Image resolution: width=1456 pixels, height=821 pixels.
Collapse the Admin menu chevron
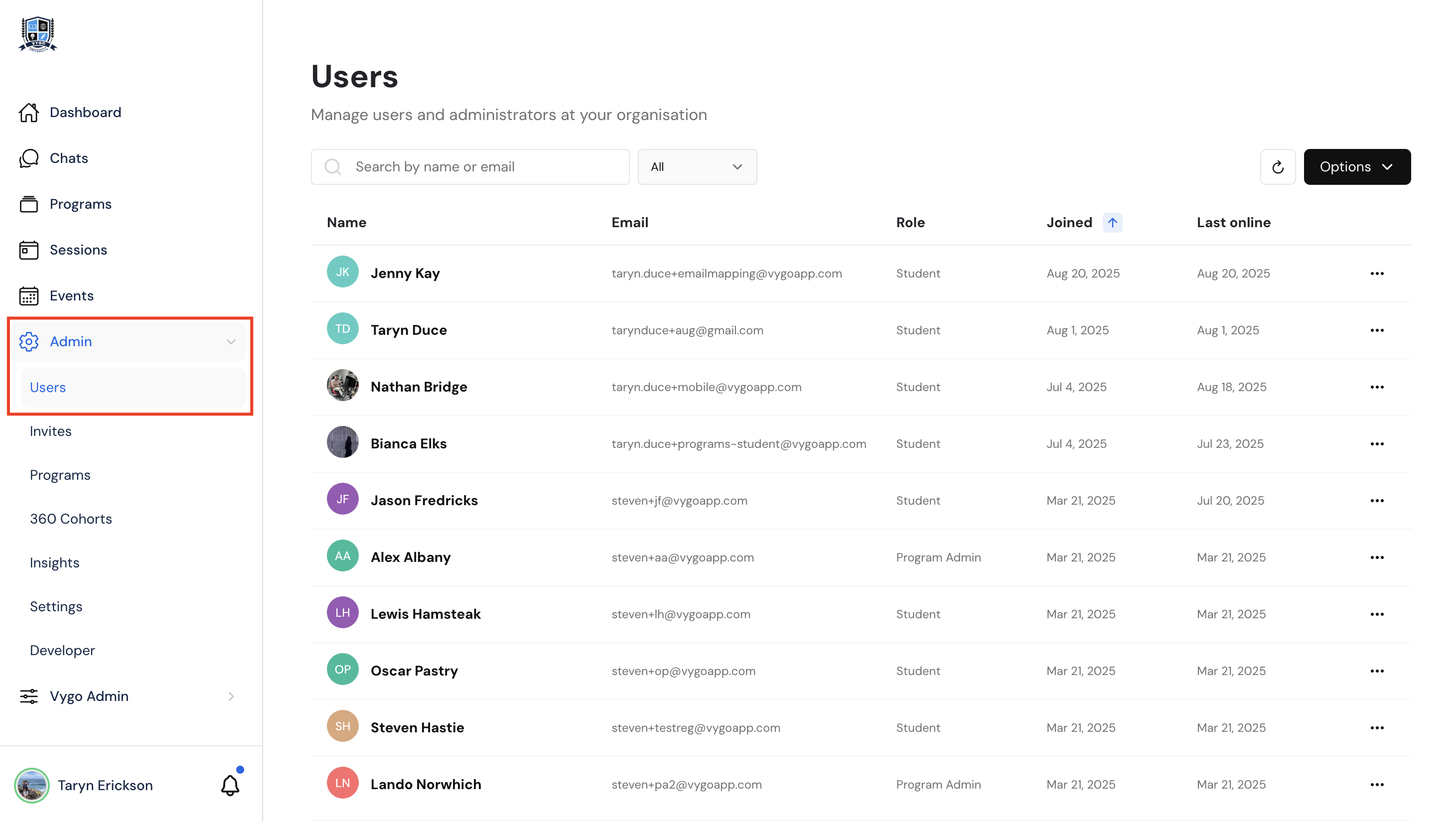click(231, 341)
